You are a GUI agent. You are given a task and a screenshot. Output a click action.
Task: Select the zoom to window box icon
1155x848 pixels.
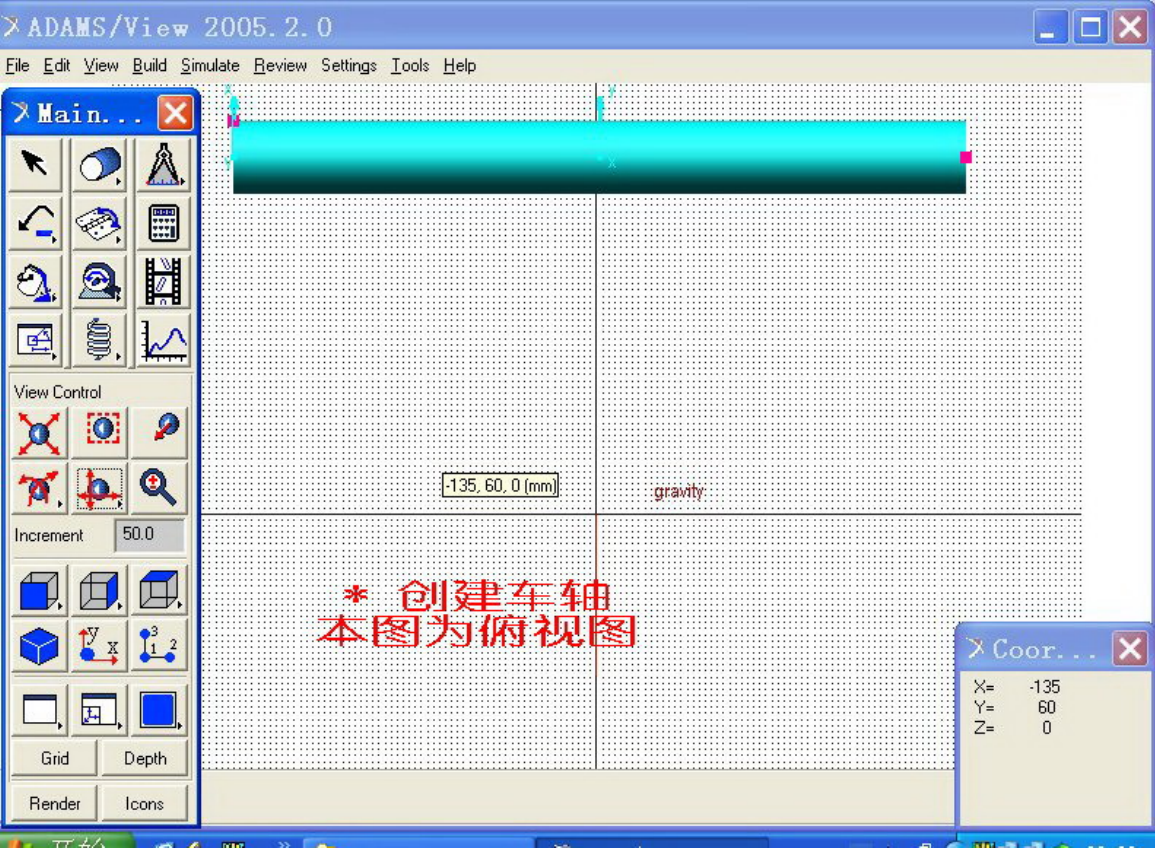pos(101,431)
